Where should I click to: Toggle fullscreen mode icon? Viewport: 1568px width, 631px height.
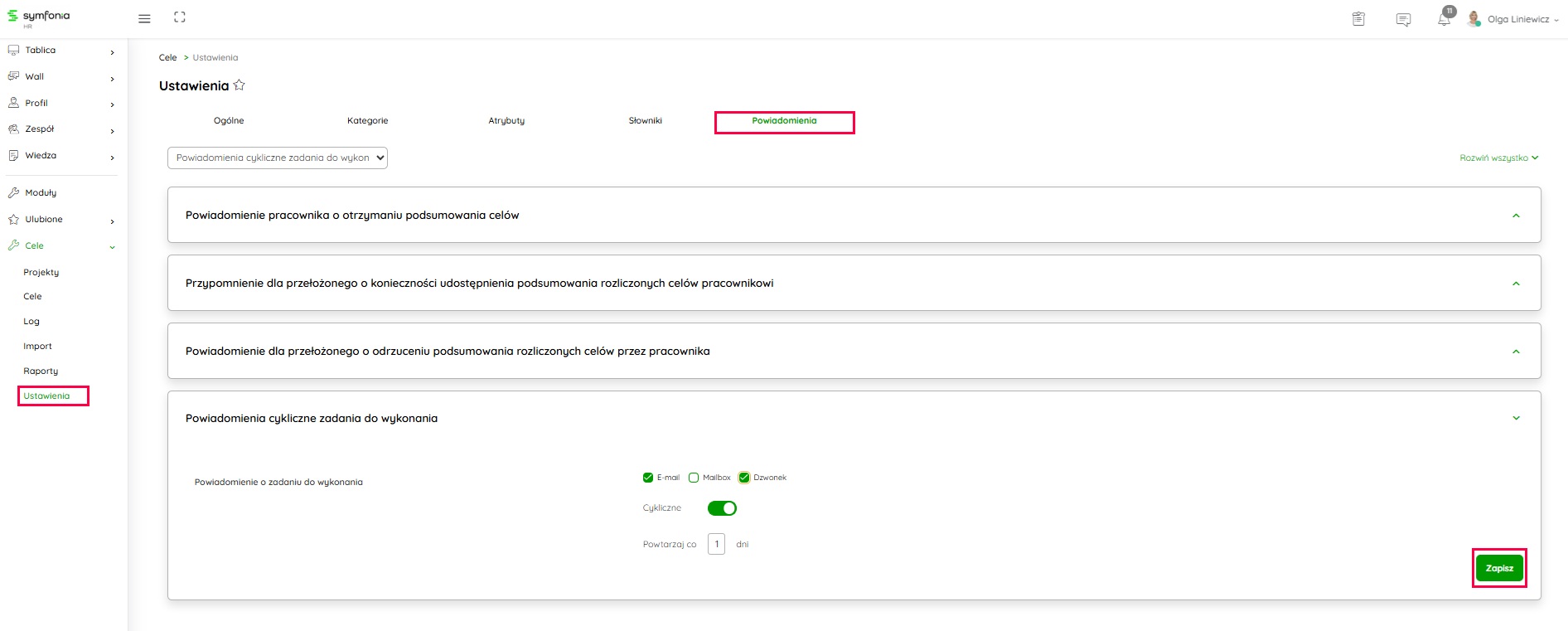pyautogui.click(x=180, y=17)
